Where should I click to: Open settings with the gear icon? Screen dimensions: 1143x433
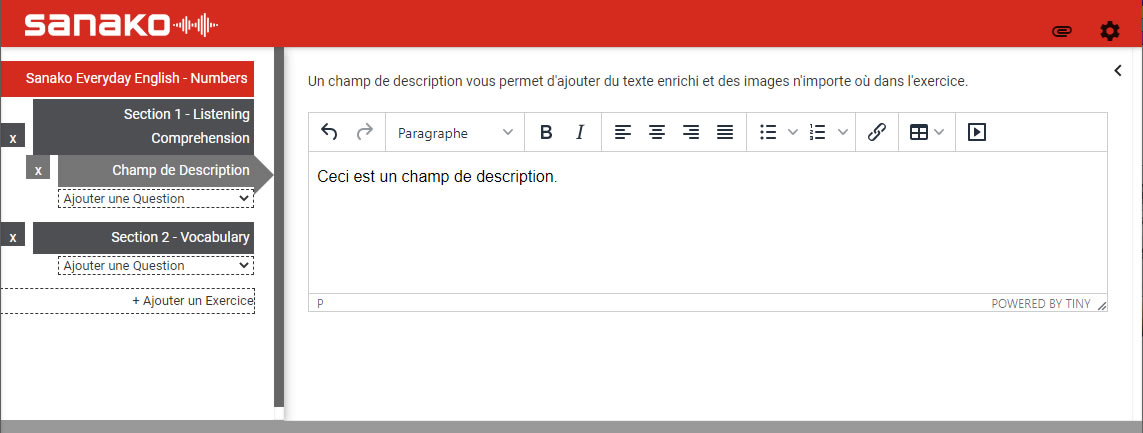point(1109,31)
